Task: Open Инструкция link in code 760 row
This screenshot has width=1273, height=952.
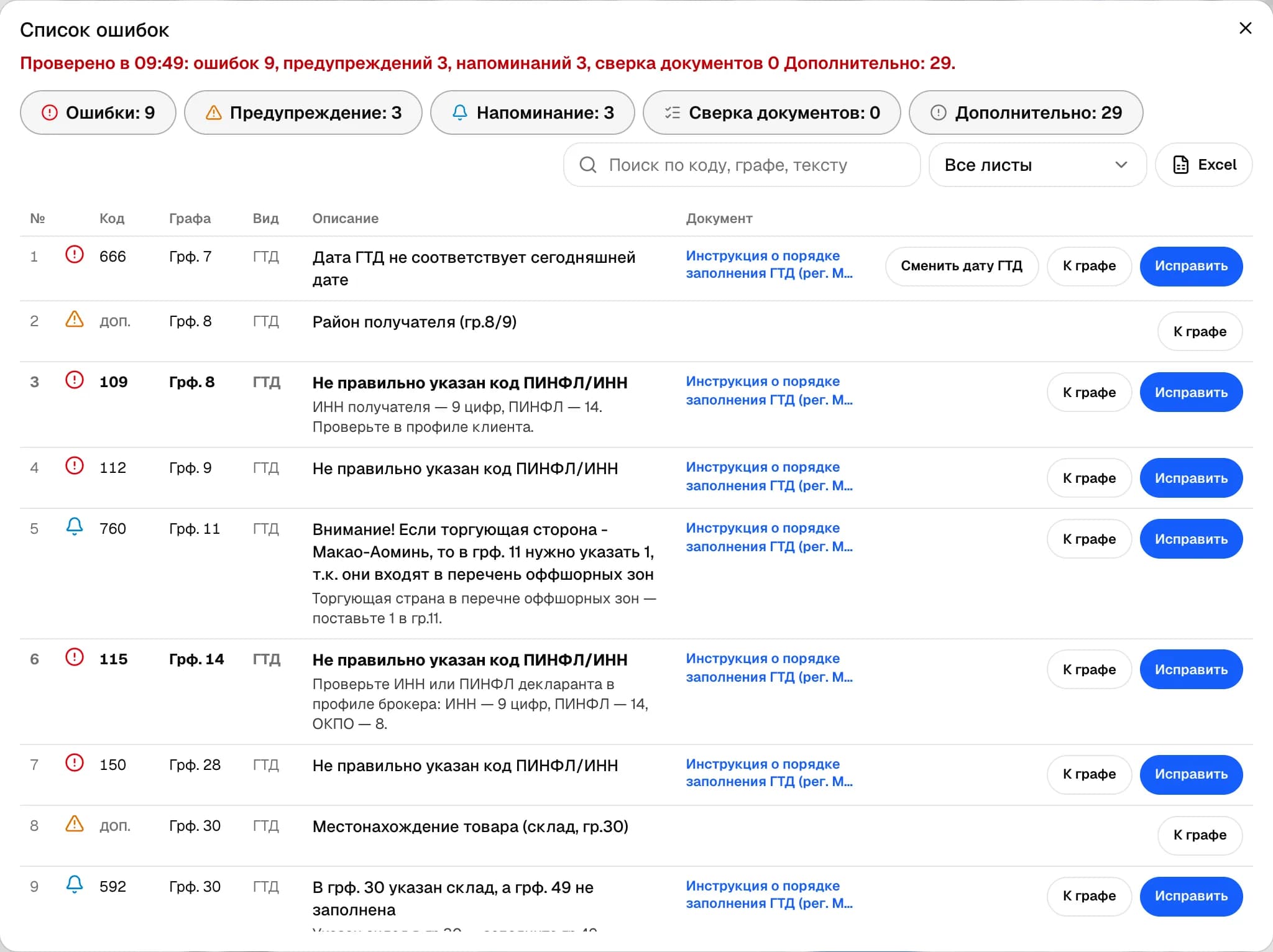Action: point(769,538)
